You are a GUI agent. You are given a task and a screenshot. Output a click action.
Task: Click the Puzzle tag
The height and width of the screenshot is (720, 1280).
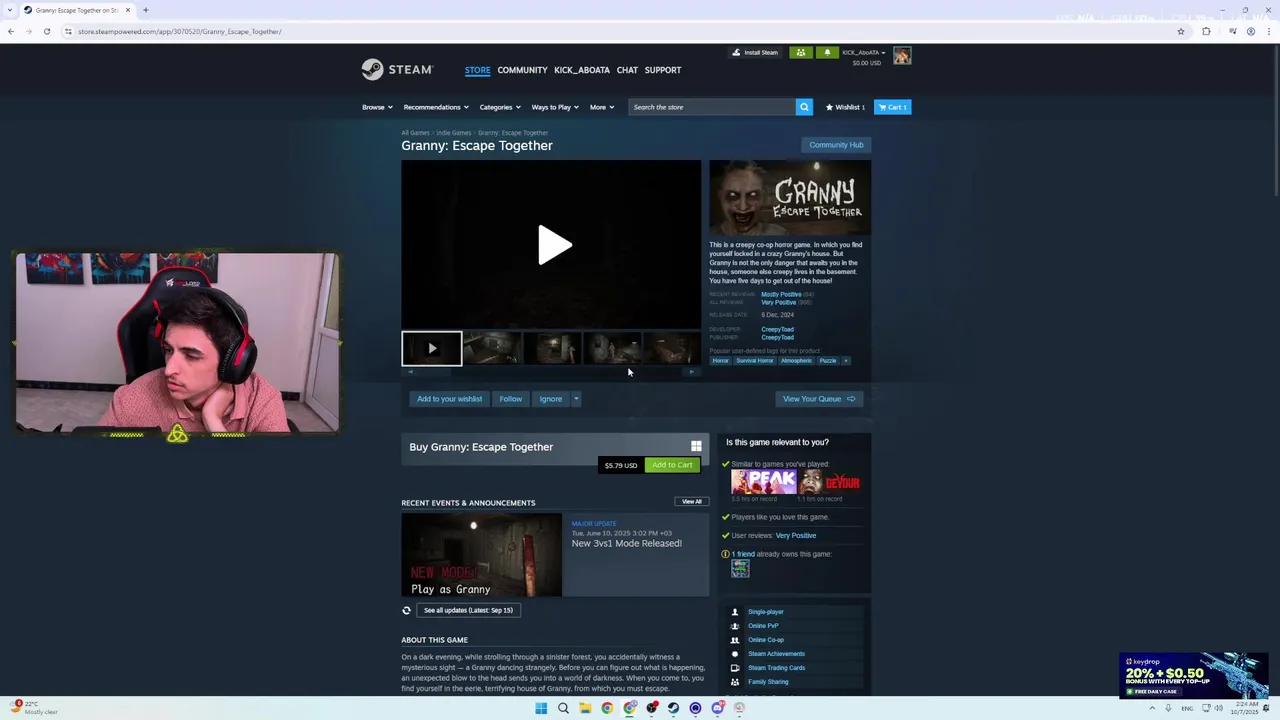[x=828, y=361]
